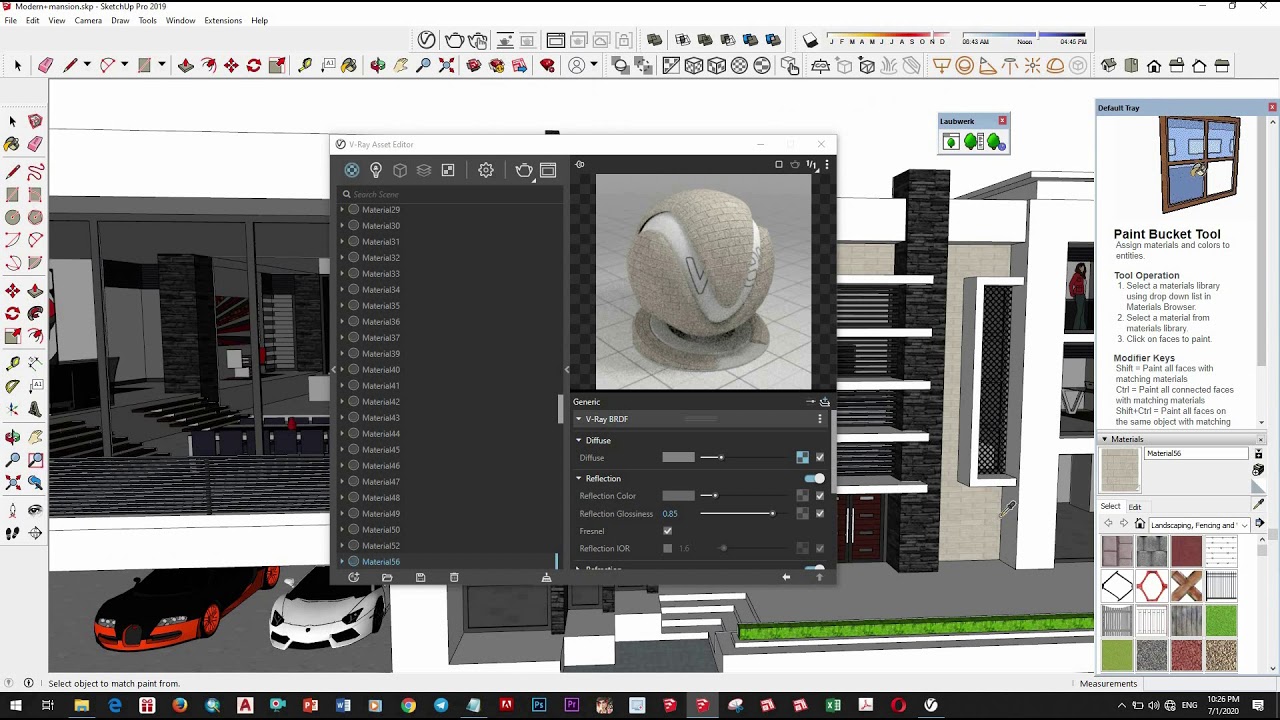Toggle the Reflection layer switch
This screenshot has height=720, width=1280.
pos(814,478)
